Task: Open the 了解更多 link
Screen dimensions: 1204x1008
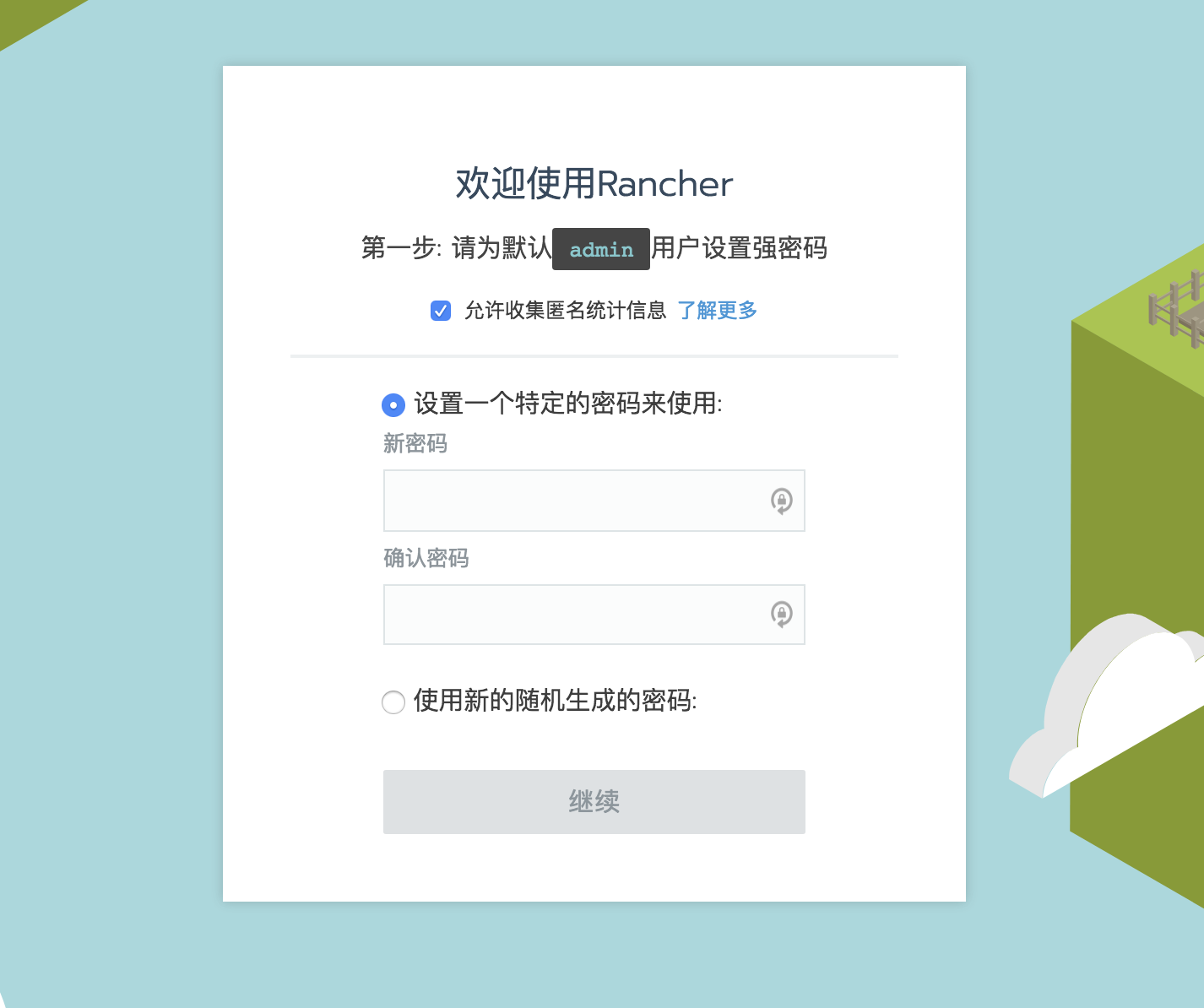Action: click(717, 311)
